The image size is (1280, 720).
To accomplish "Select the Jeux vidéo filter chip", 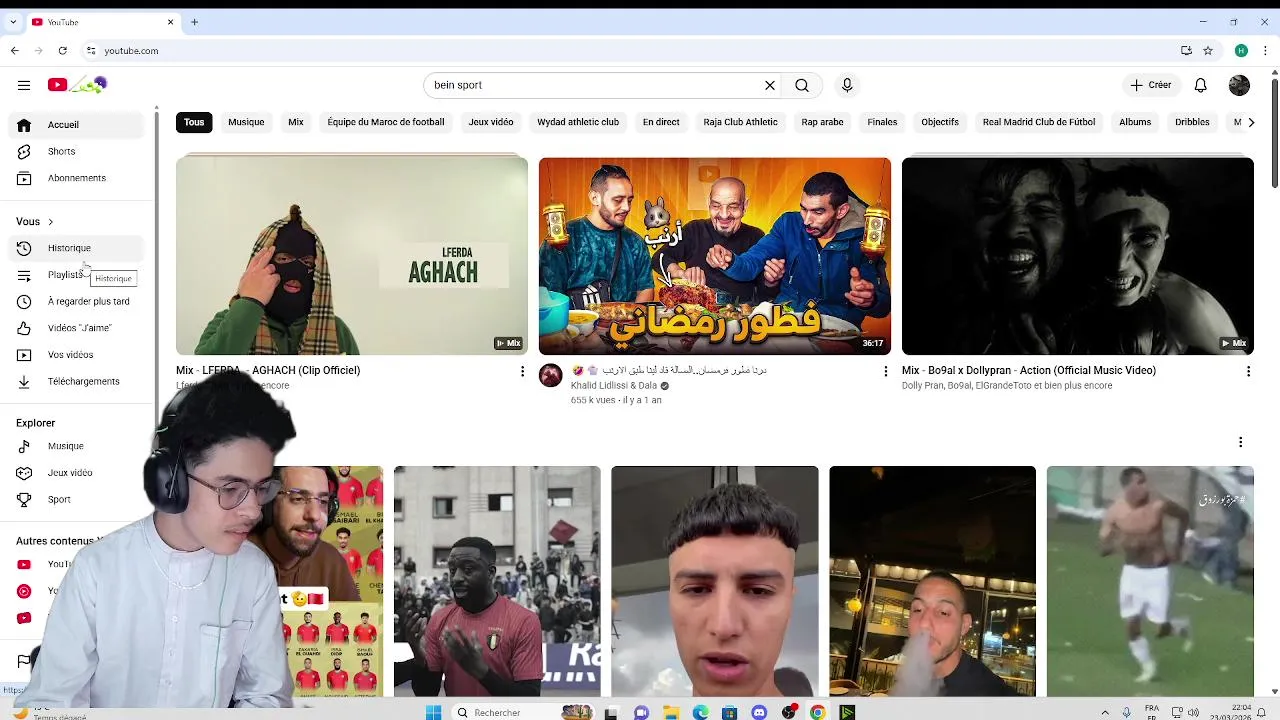I will (x=491, y=122).
